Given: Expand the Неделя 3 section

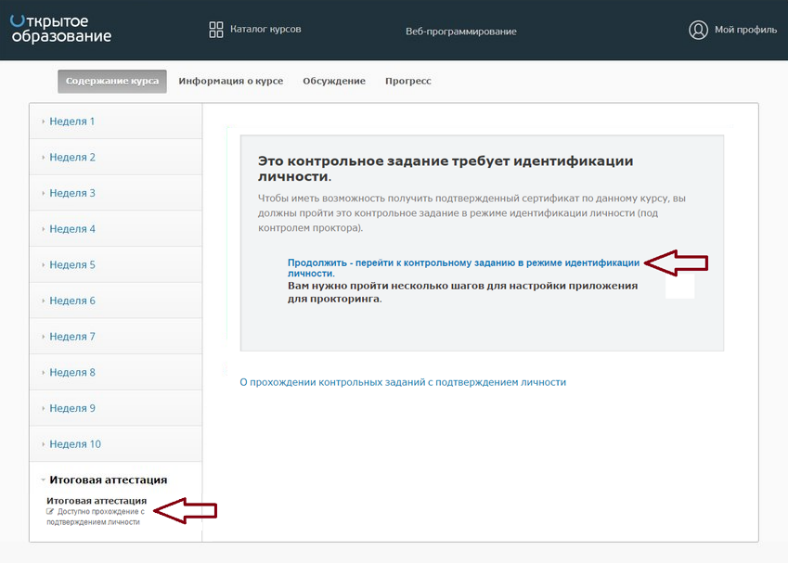Looking at the screenshot, I should [116, 193].
